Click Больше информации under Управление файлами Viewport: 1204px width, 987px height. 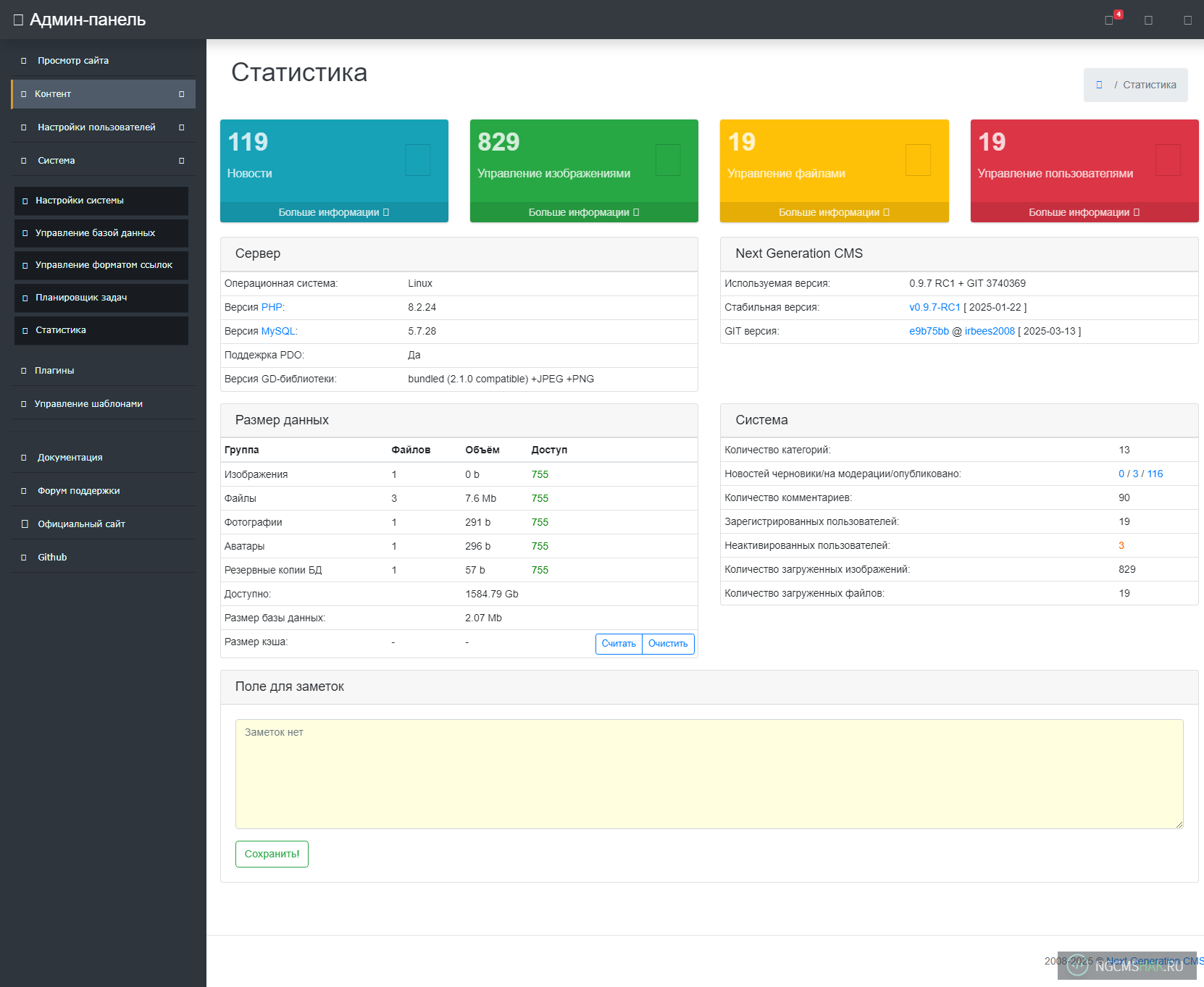(834, 212)
